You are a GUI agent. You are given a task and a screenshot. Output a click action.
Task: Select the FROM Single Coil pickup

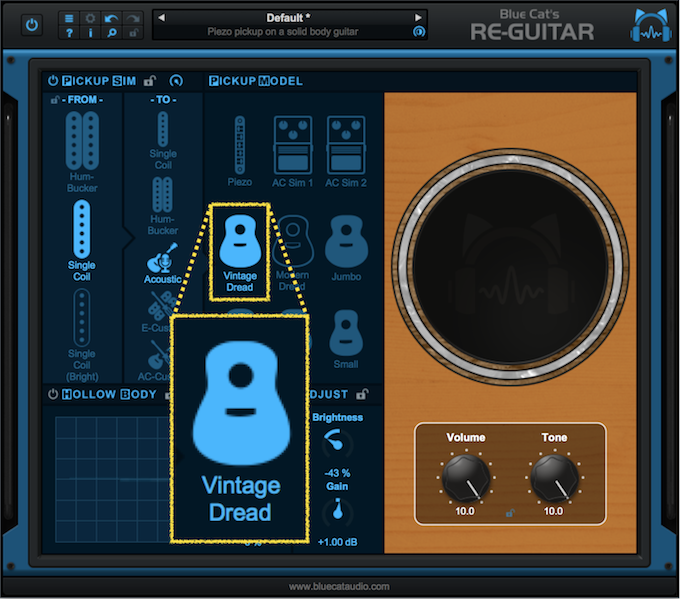[82, 241]
